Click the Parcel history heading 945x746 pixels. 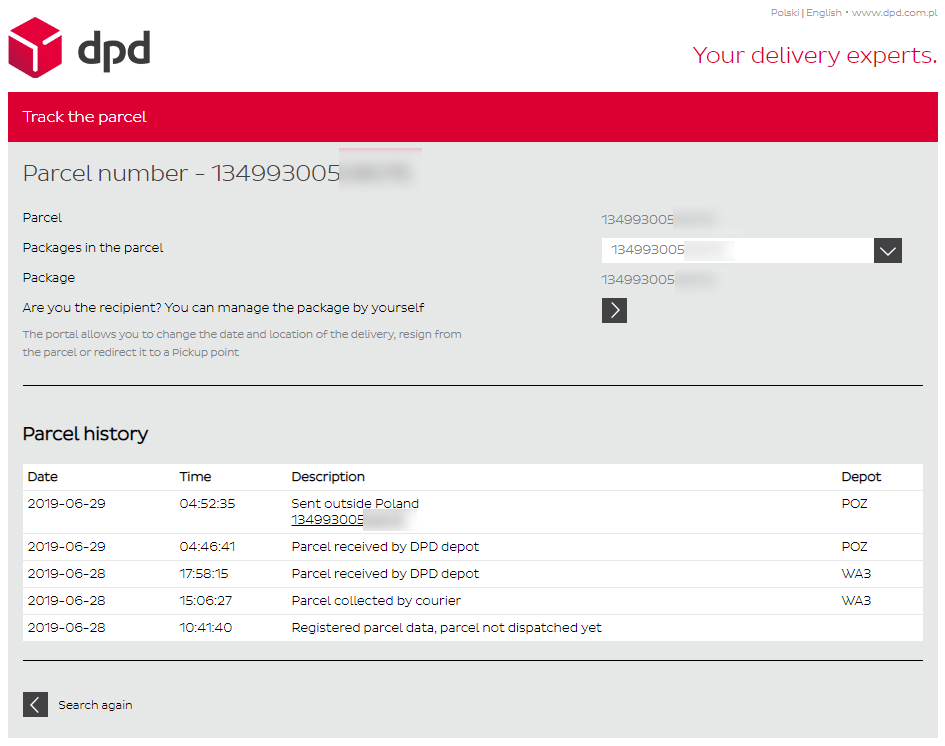(x=85, y=434)
